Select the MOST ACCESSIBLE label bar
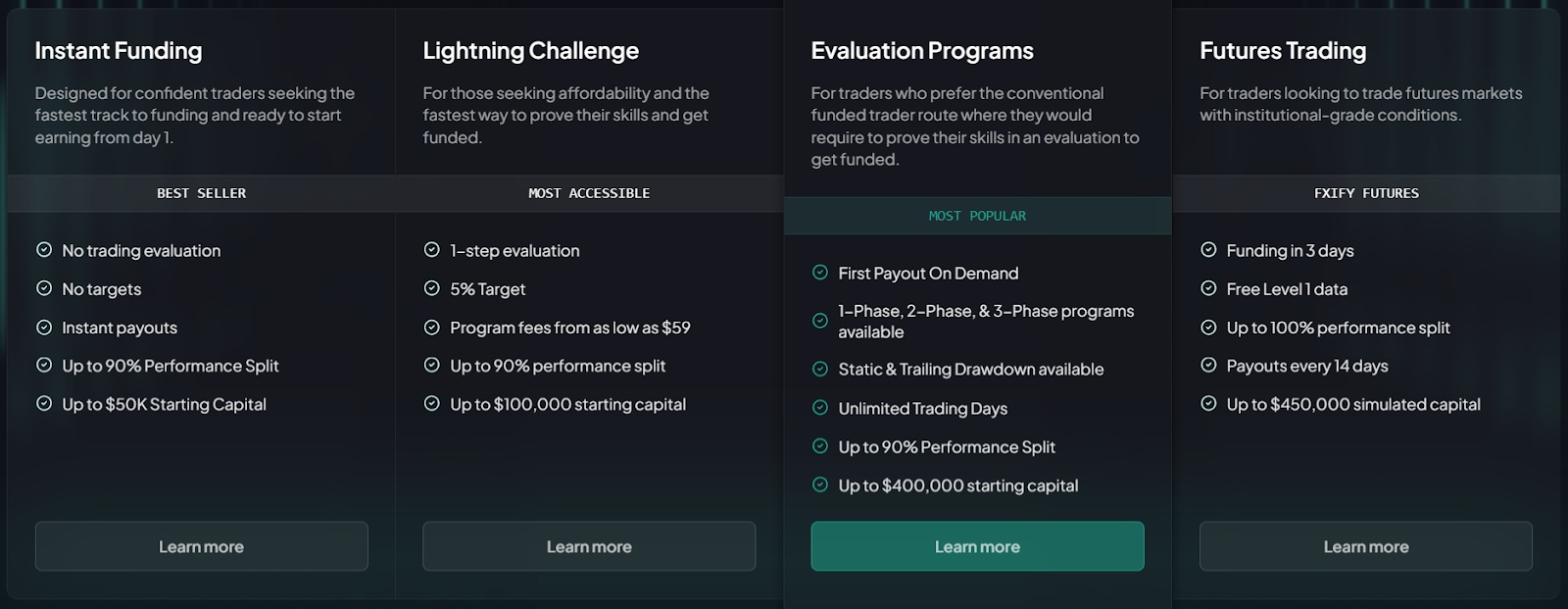The width and height of the screenshot is (1568, 609). [x=589, y=193]
